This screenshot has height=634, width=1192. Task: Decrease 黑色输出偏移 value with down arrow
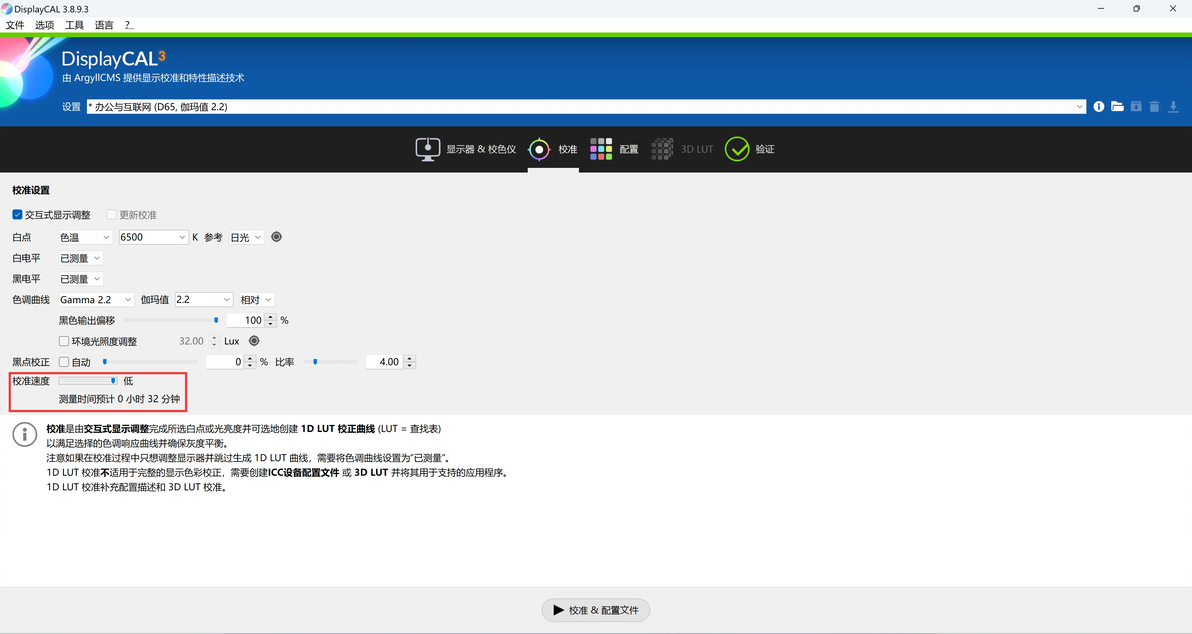(271, 324)
